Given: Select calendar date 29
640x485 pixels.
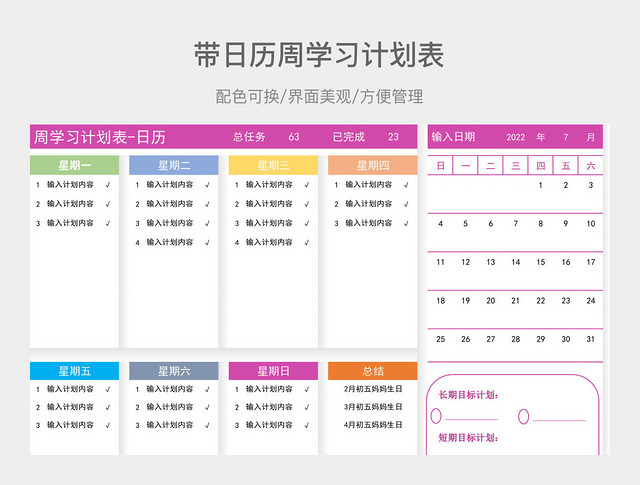Looking at the screenshot, I should click(x=540, y=339).
